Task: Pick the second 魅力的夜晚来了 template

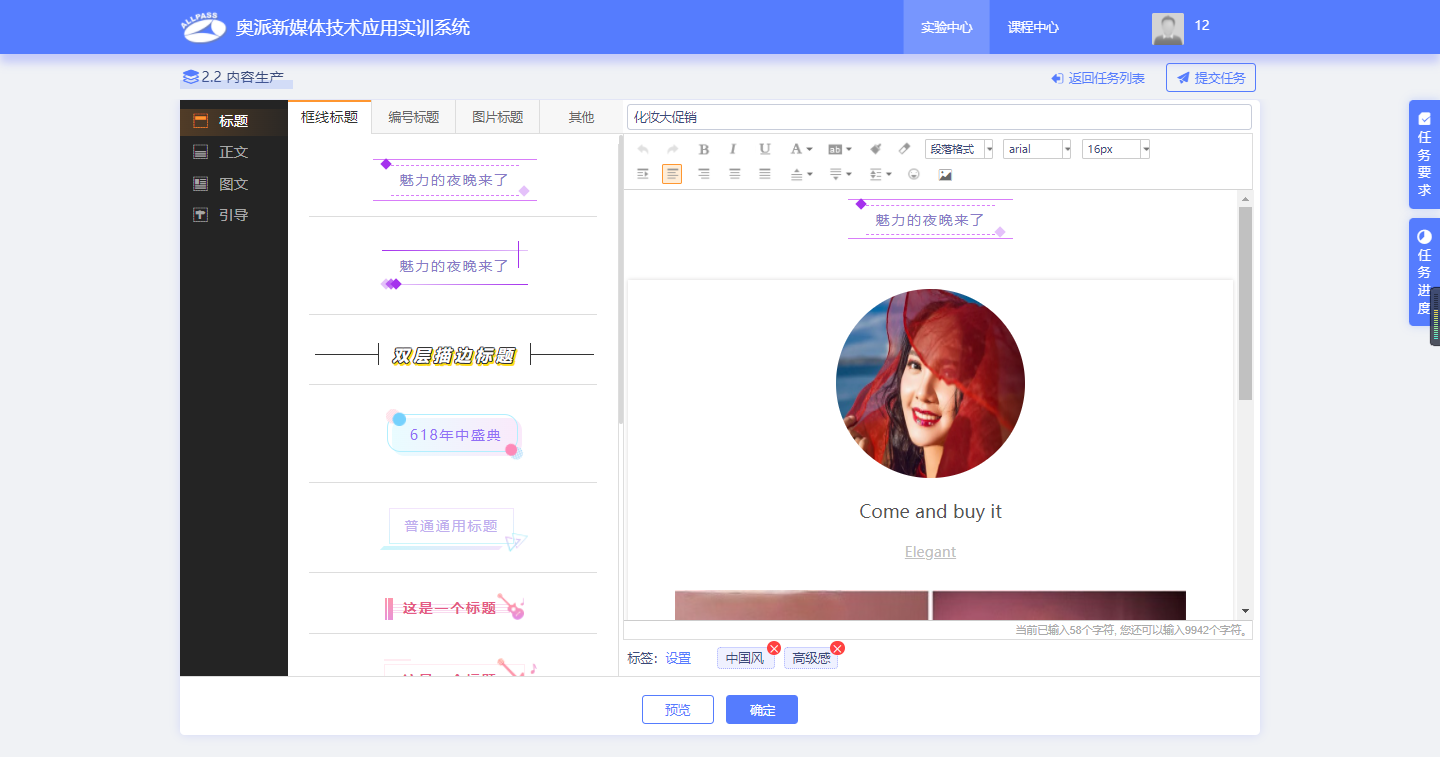Action: [453, 266]
